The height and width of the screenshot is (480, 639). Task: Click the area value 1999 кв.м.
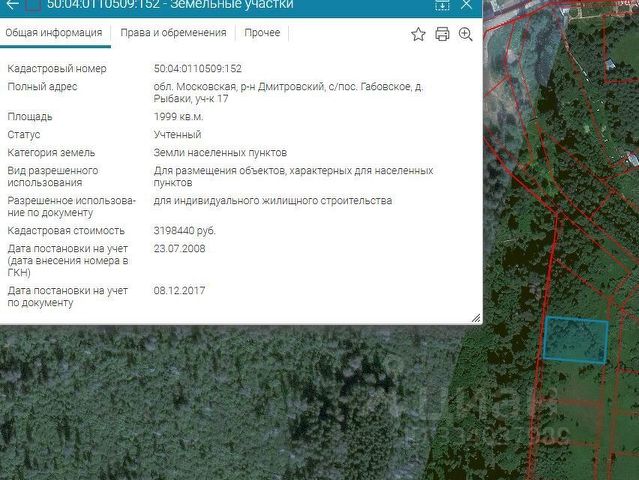pyautogui.click(x=178, y=117)
